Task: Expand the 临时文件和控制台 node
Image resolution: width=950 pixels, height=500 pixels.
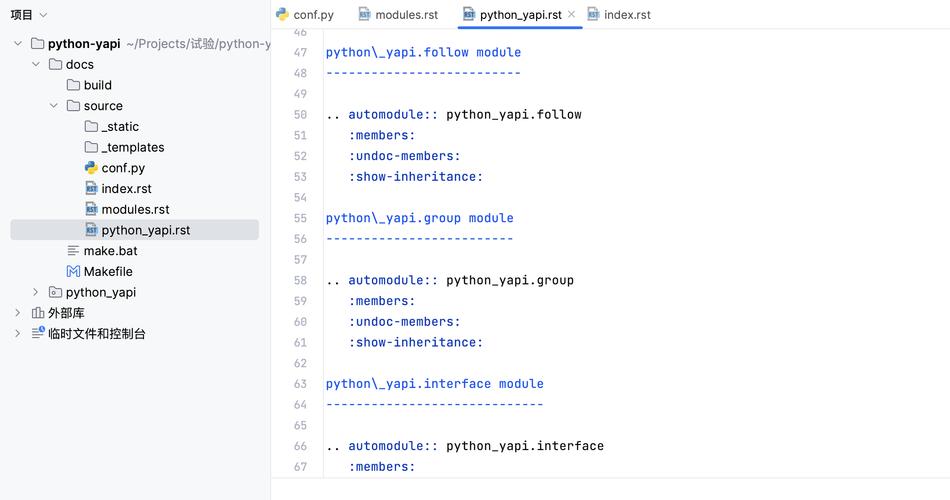Action: tap(18, 333)
